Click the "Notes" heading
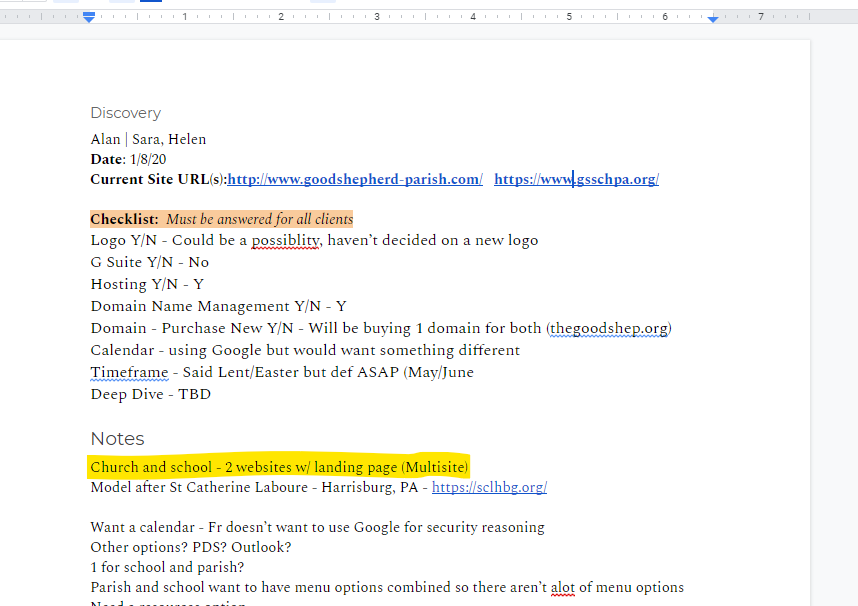 [117, 439]
